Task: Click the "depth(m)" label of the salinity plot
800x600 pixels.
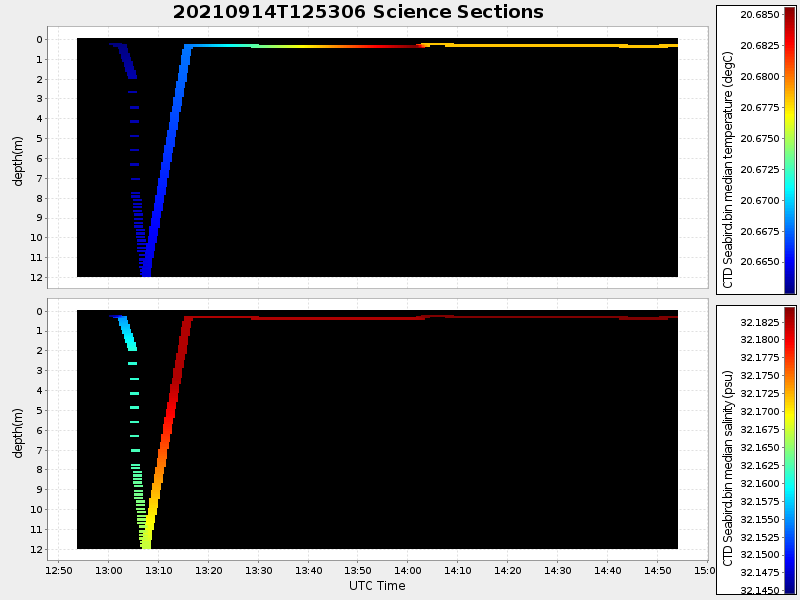Action: [x=18, y=433]
